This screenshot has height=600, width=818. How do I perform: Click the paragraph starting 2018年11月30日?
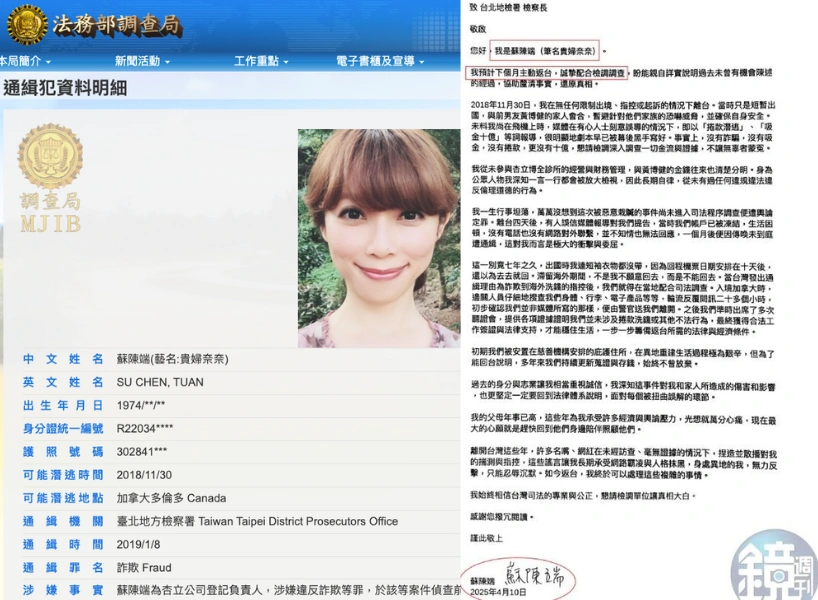623,126
